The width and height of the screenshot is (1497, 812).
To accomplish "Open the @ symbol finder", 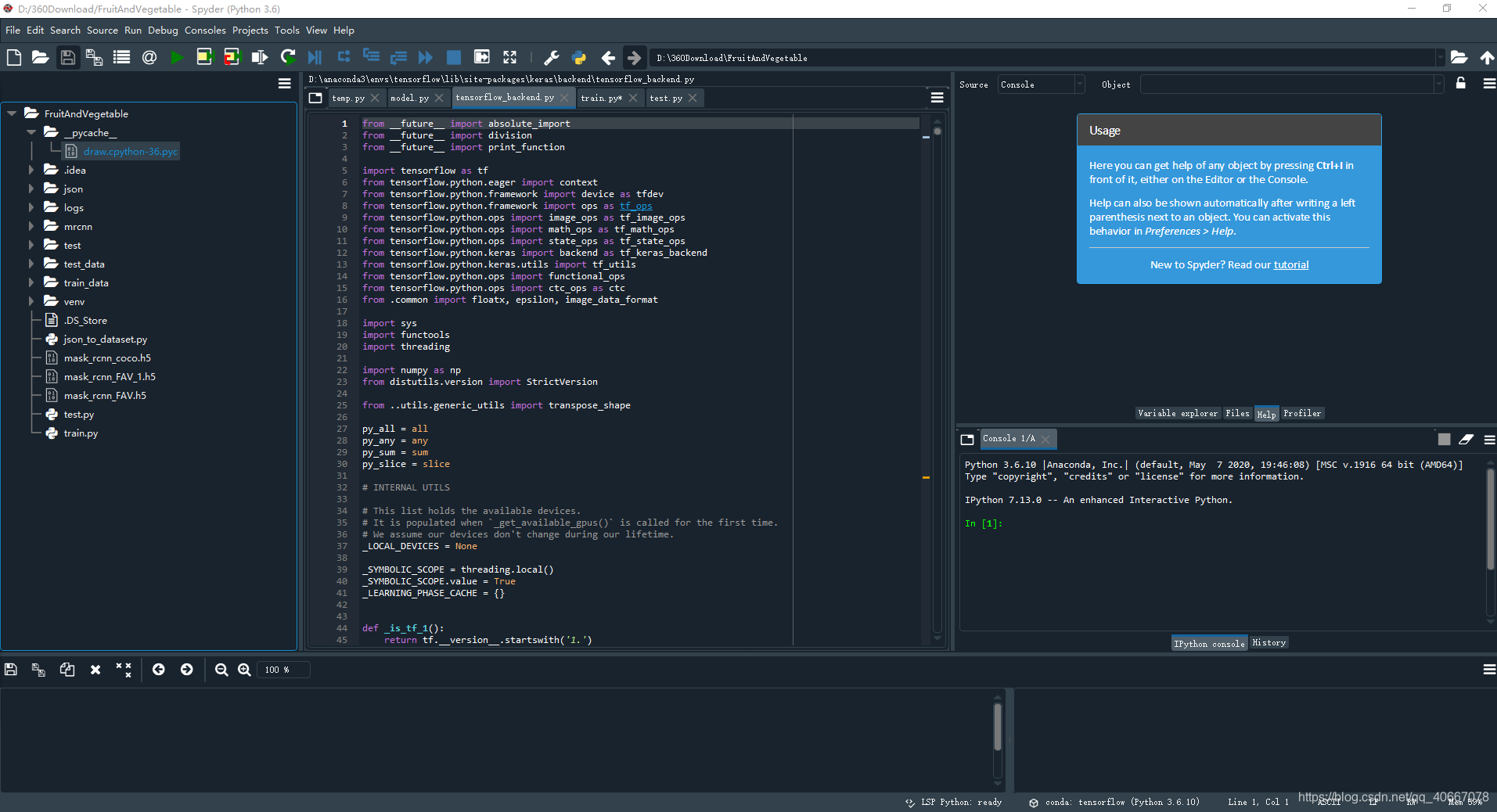I will tap(149, 57).
